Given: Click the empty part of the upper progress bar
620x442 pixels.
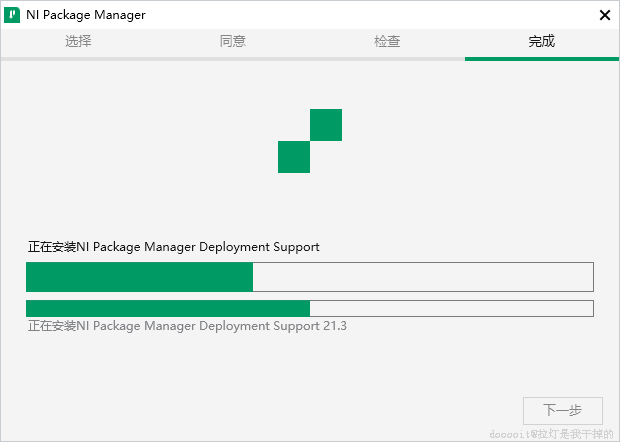Looking at the screenshot, I should [x=422, y=277].
